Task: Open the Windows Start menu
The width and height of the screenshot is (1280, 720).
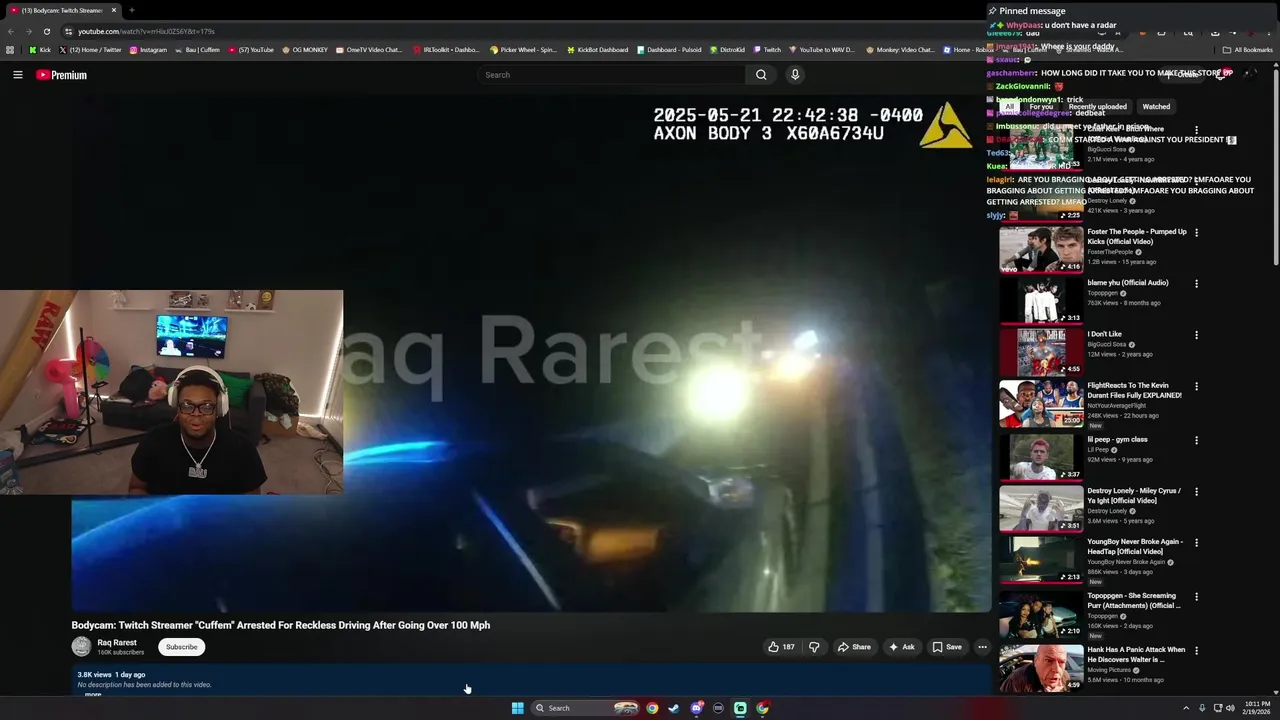Action: [x=517, y=708]
